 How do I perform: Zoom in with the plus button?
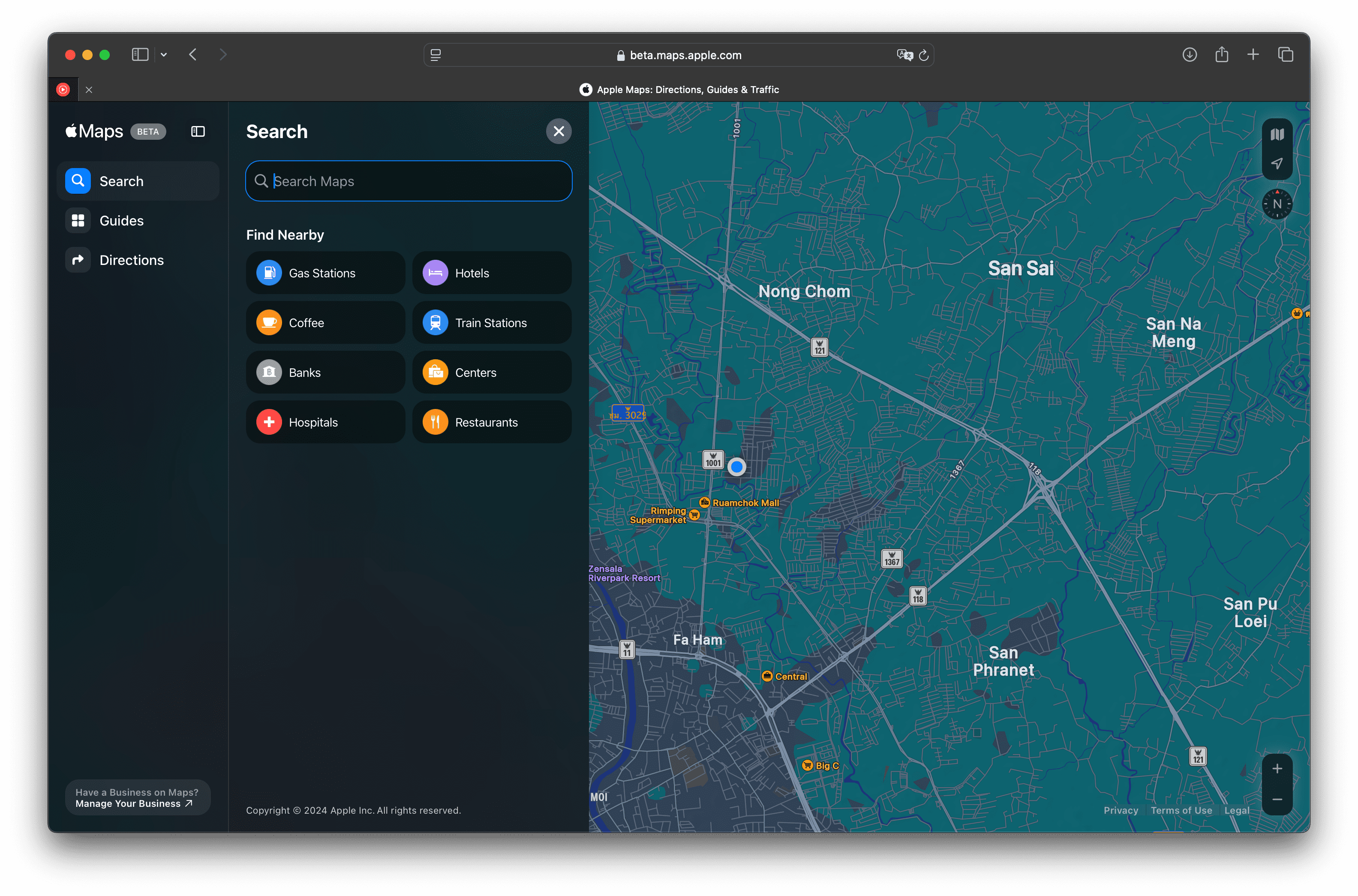click(1277, 769)
